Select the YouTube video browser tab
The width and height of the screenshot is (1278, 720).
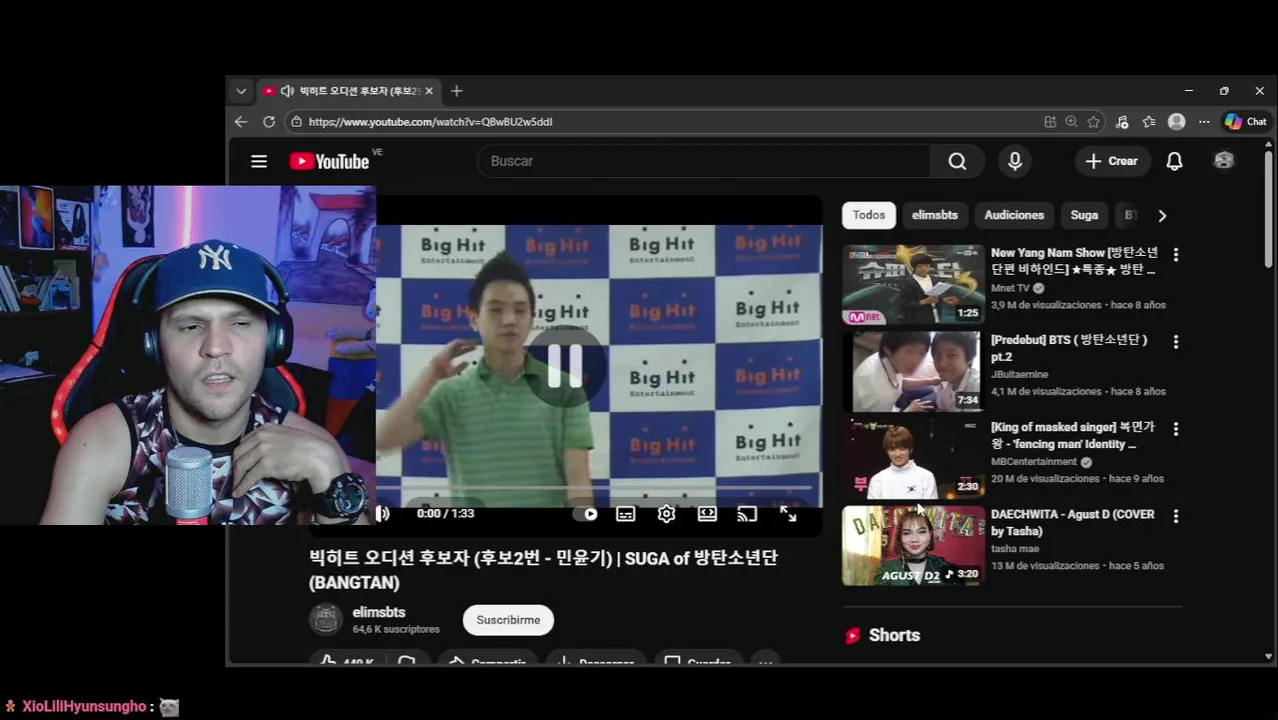point(348,91)
